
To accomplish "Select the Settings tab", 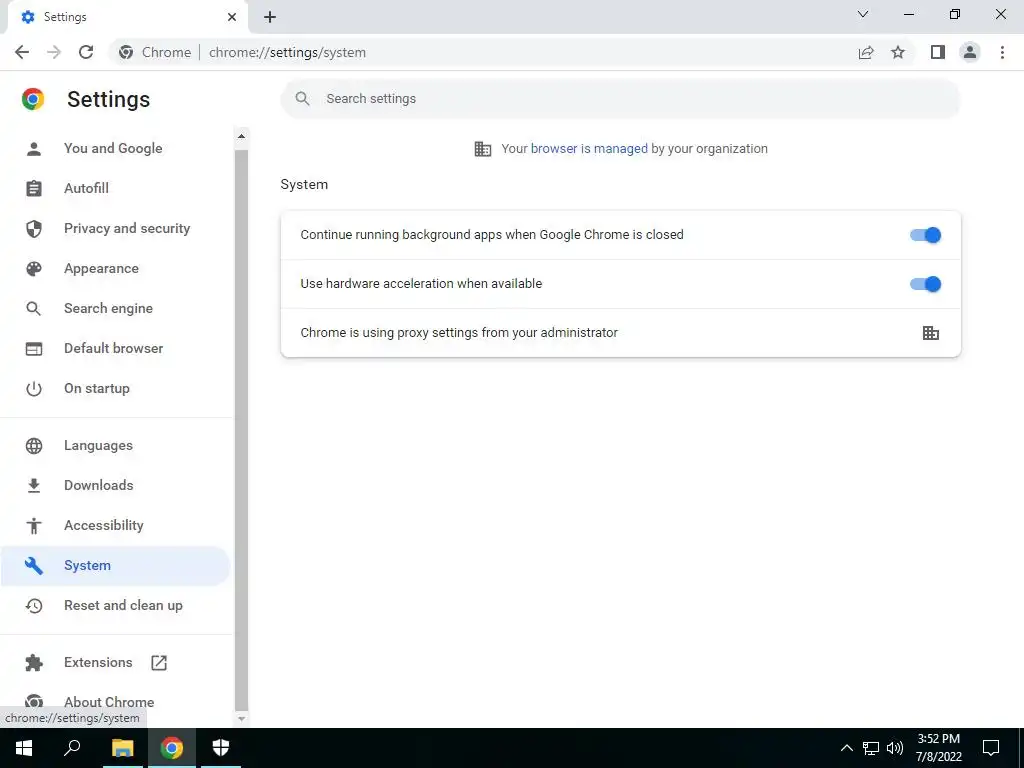I will point(127,17).
